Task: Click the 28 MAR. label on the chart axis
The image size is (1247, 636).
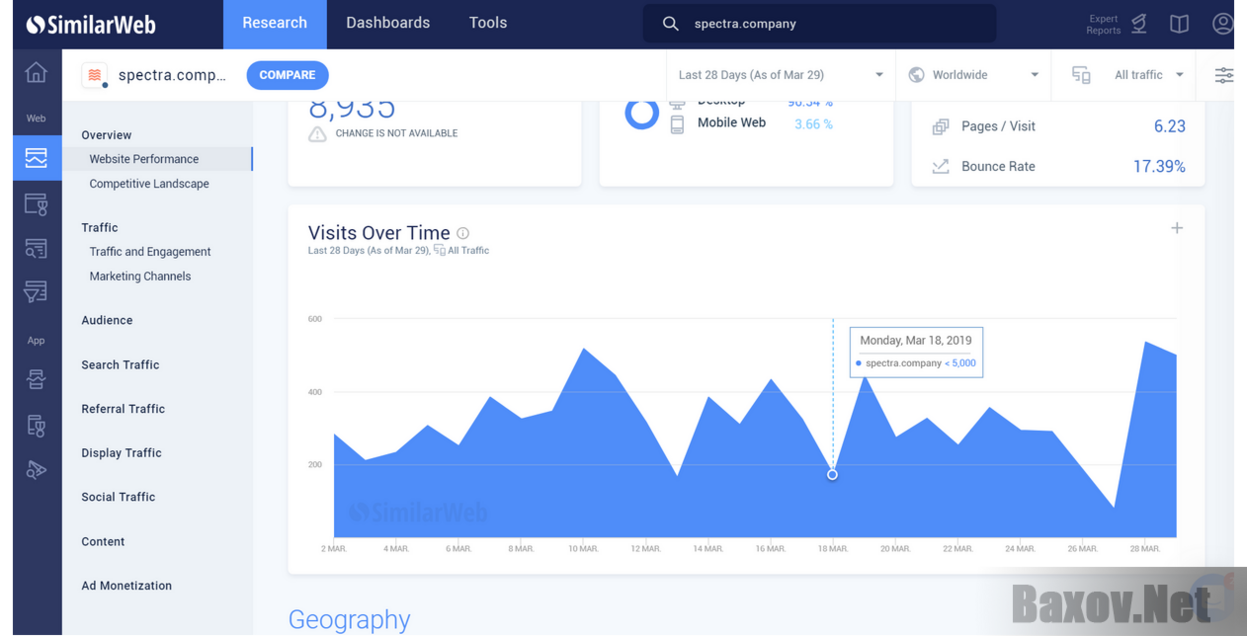Action: tap(1145, 549)
